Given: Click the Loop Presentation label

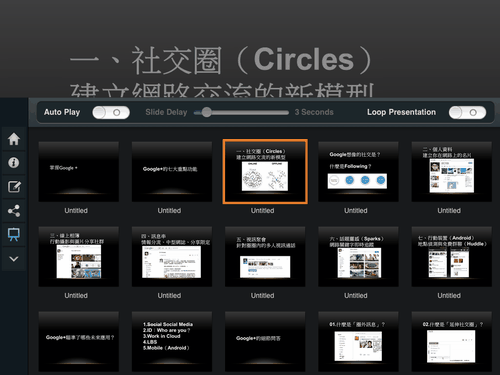Looking at the screenshot, I should 401,112.
